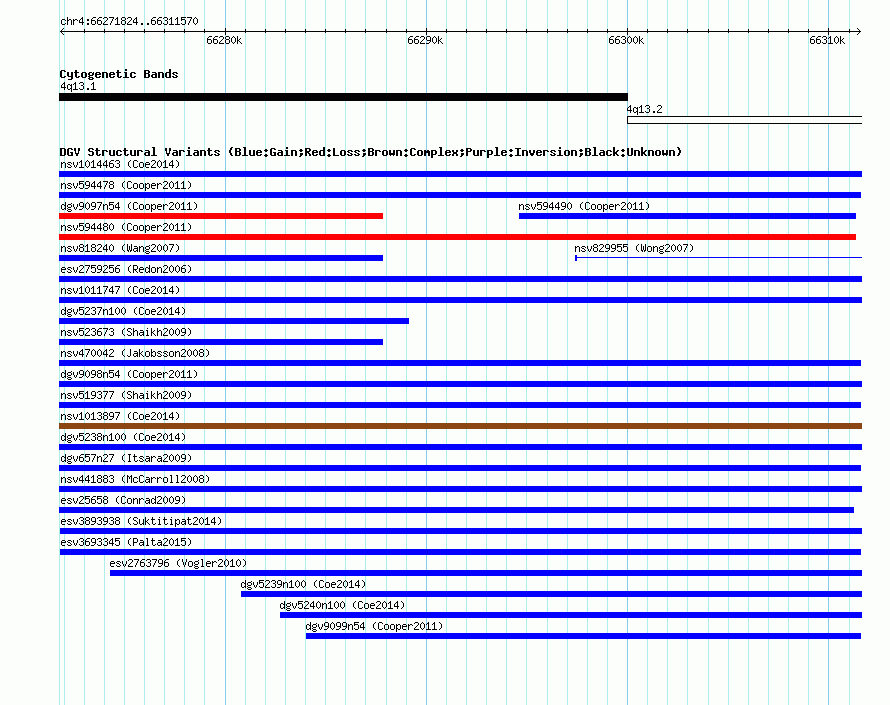Click the blue bar under esv25658
Viewport: 890px width, 705px height.
point(456,510)
